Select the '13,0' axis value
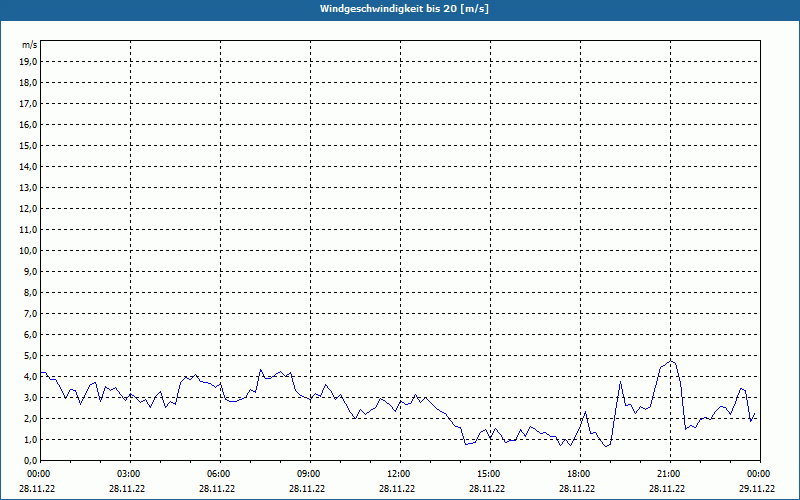The width and height of the screenshot is (800, 500). [28, 187]
